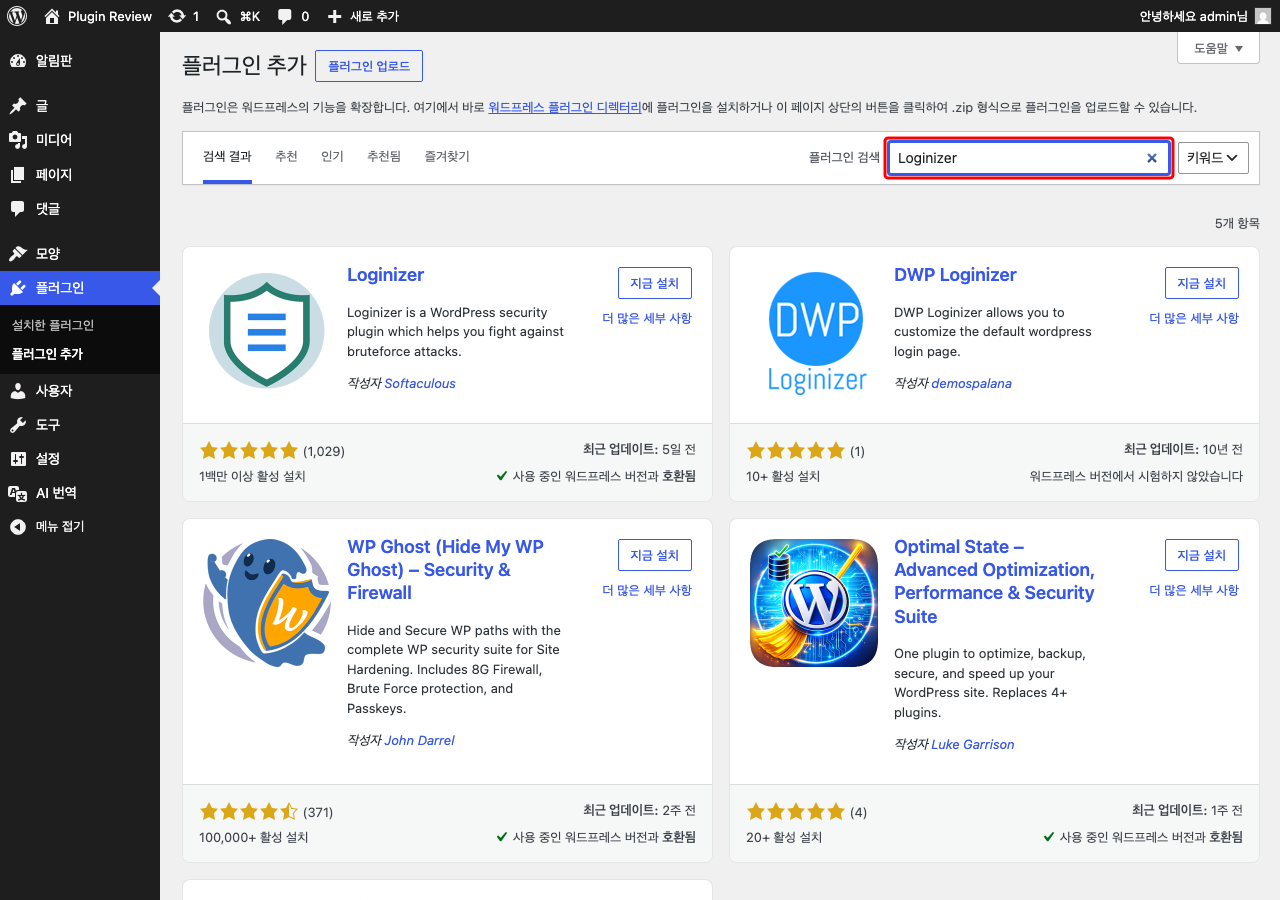Open the admin avatar at top right
1280x900 pixels.
coord(1263,16)
